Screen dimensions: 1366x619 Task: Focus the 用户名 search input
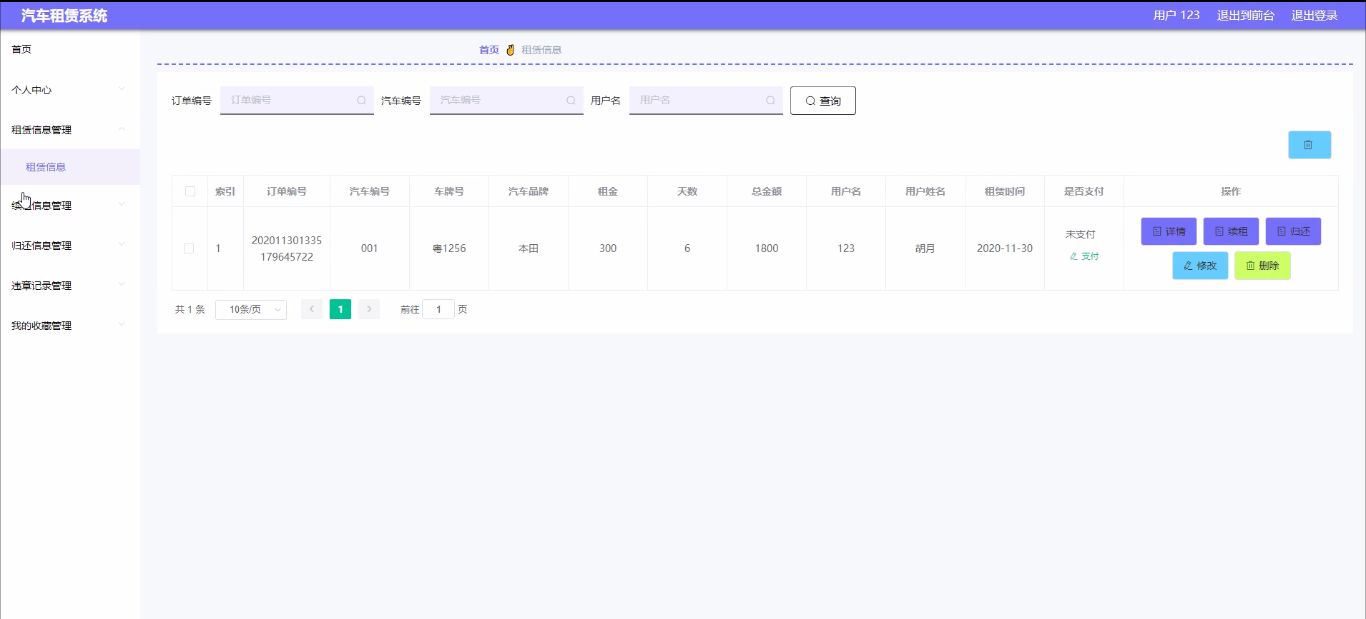[705, 100]
